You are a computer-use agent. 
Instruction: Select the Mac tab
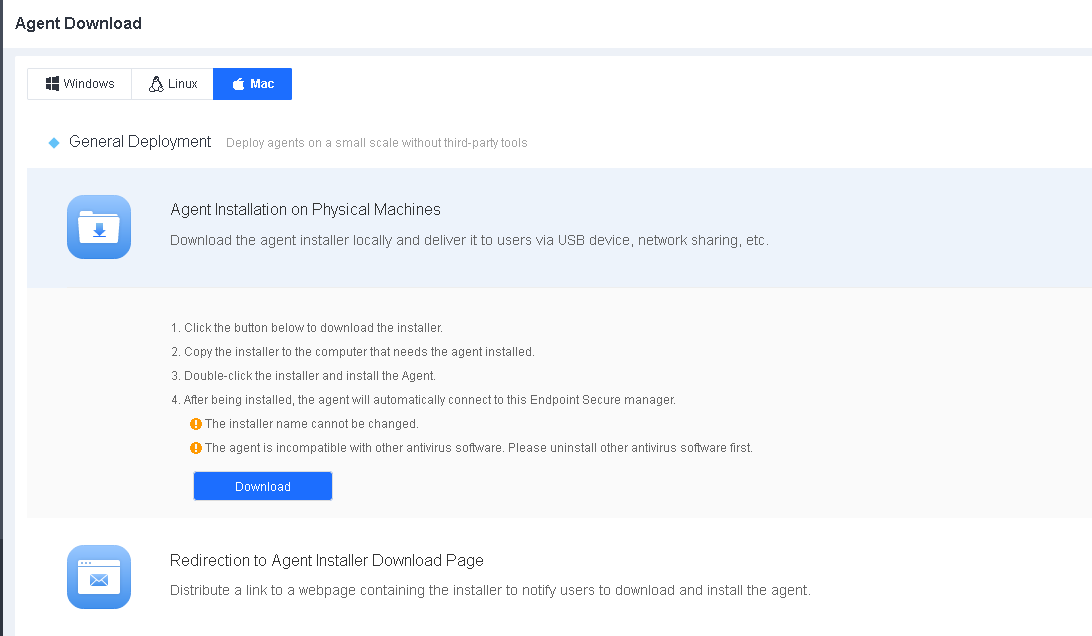(252, 84)
